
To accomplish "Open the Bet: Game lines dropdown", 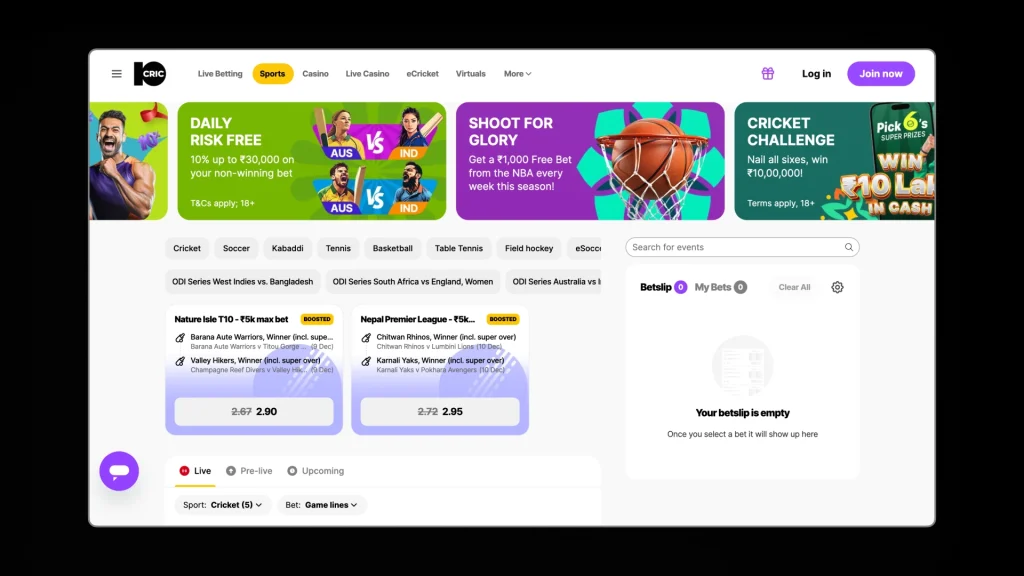I will pyautogui.click(x=322, y=505).
